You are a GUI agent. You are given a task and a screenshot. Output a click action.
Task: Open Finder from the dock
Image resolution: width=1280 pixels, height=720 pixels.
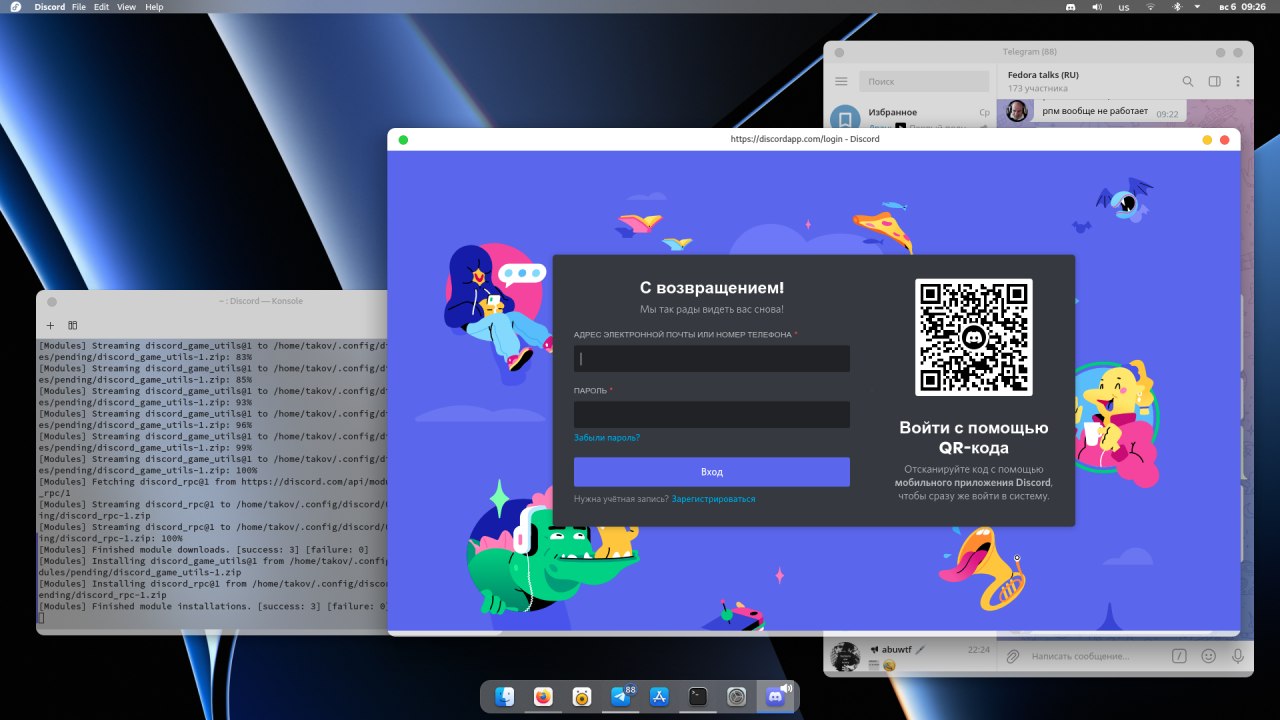(505, 697)
